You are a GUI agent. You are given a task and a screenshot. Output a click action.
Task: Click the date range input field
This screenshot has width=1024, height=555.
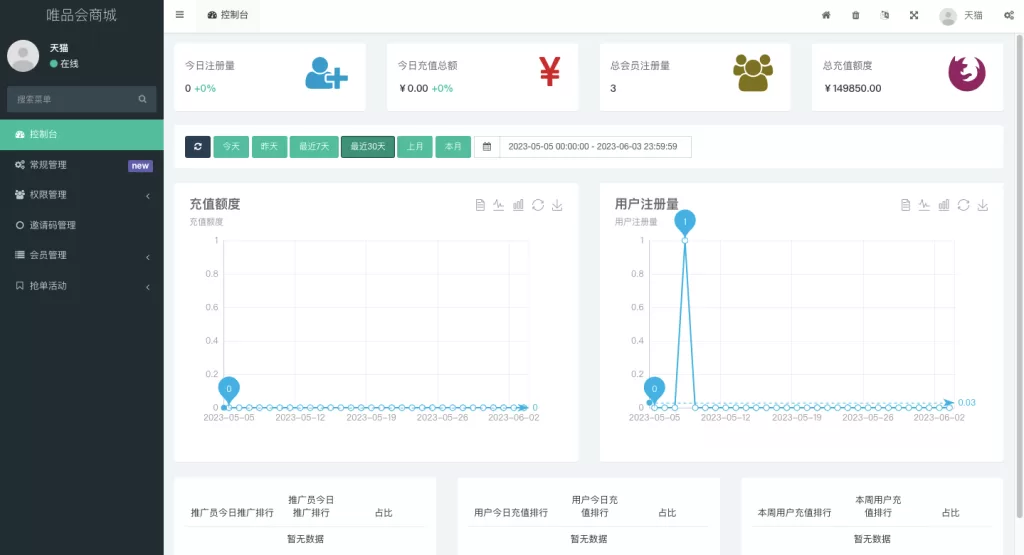pyautogui.click(x=595, y=147)
